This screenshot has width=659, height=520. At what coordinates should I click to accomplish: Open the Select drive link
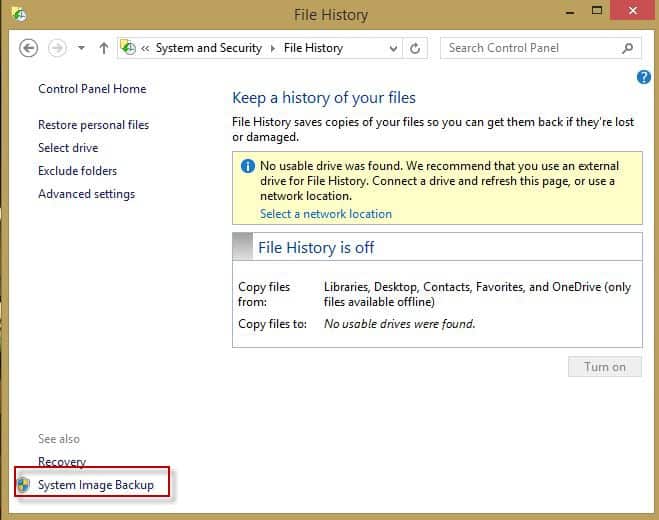click(x=68, y=148)
